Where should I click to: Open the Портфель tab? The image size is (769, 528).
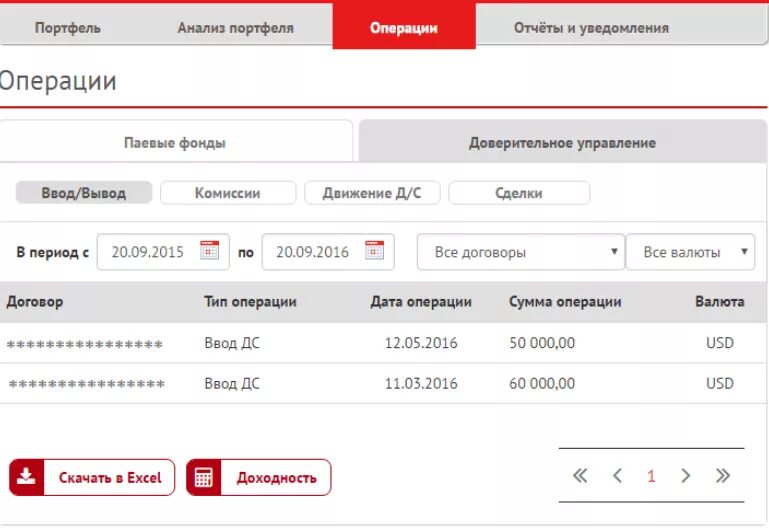coord(68,27)
